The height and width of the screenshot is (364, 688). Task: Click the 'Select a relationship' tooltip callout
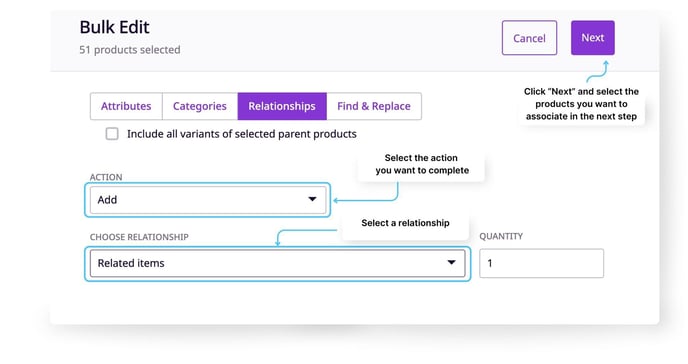pyautogui.click(x=405, y=223)
